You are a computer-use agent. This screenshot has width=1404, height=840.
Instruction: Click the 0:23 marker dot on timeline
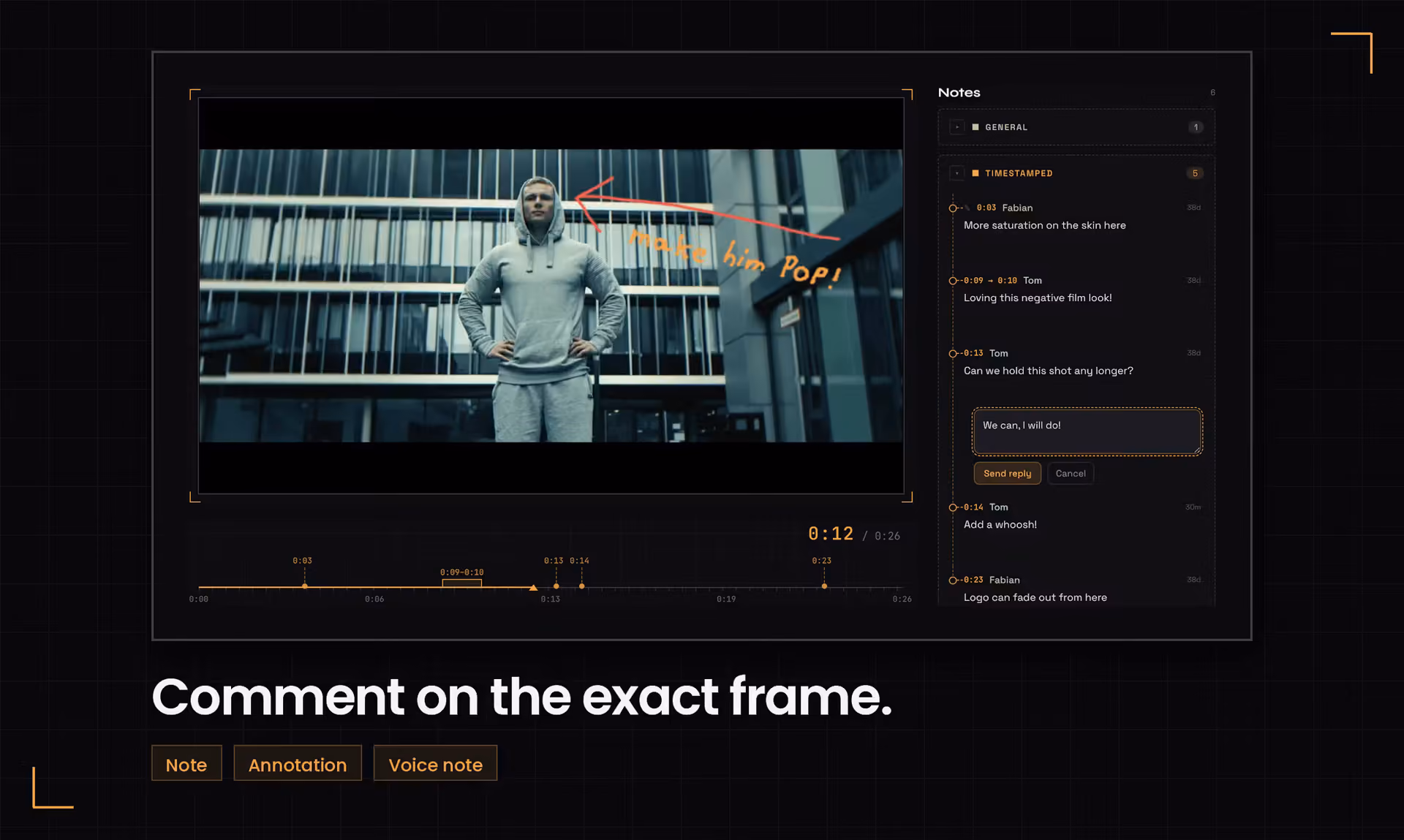(824, 586)
